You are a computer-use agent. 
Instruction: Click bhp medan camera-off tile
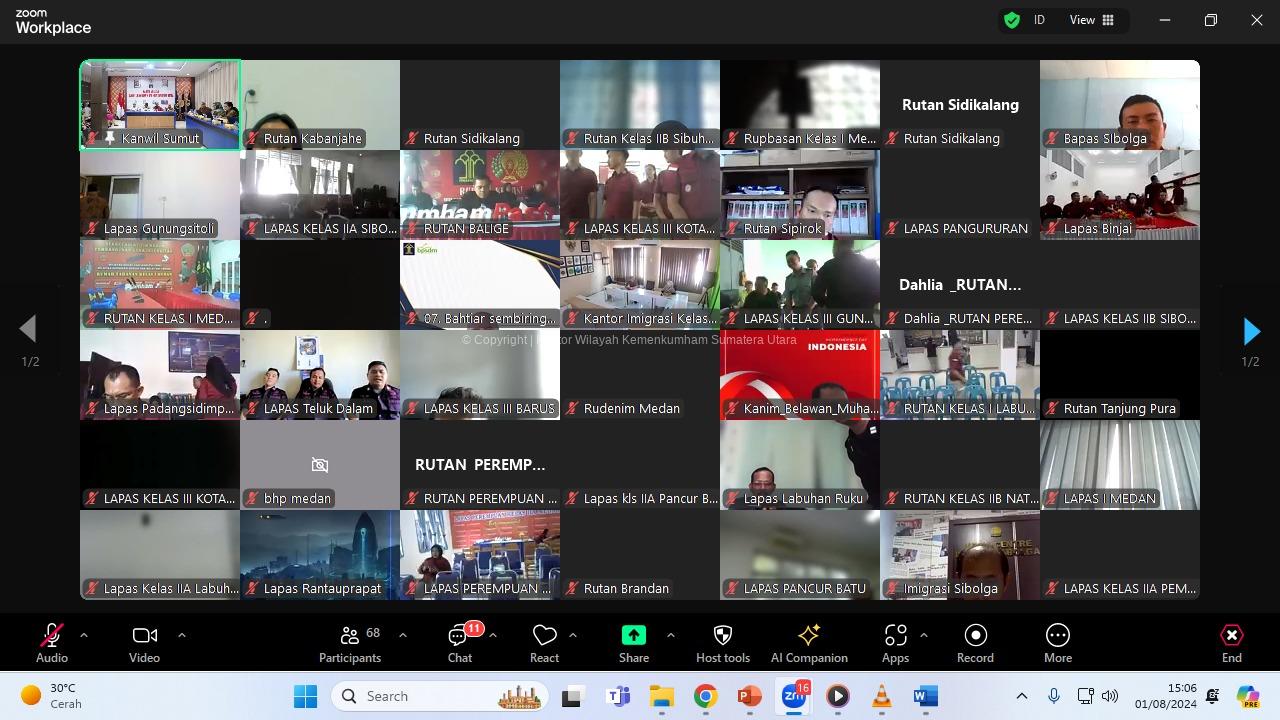(320, 465)
